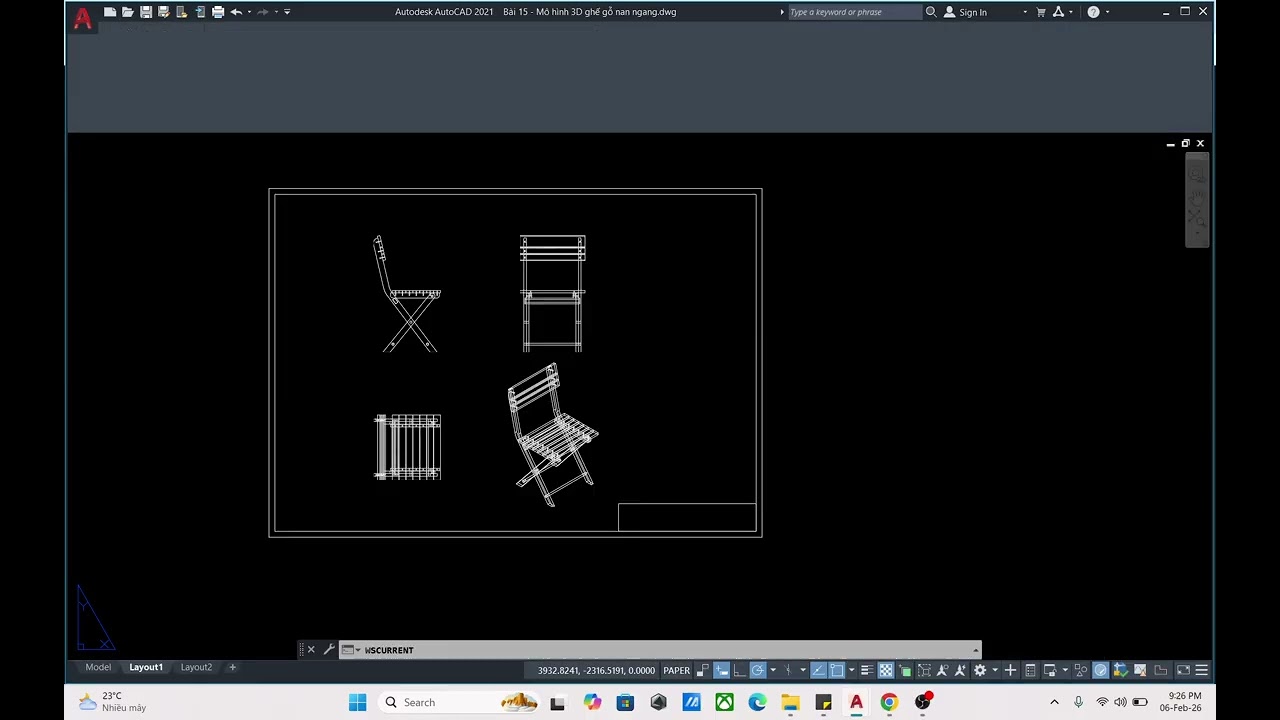Screen dimensions: 1280x720
Task: Toggle PAPER space button in status bar
Action: coord(677,670)
